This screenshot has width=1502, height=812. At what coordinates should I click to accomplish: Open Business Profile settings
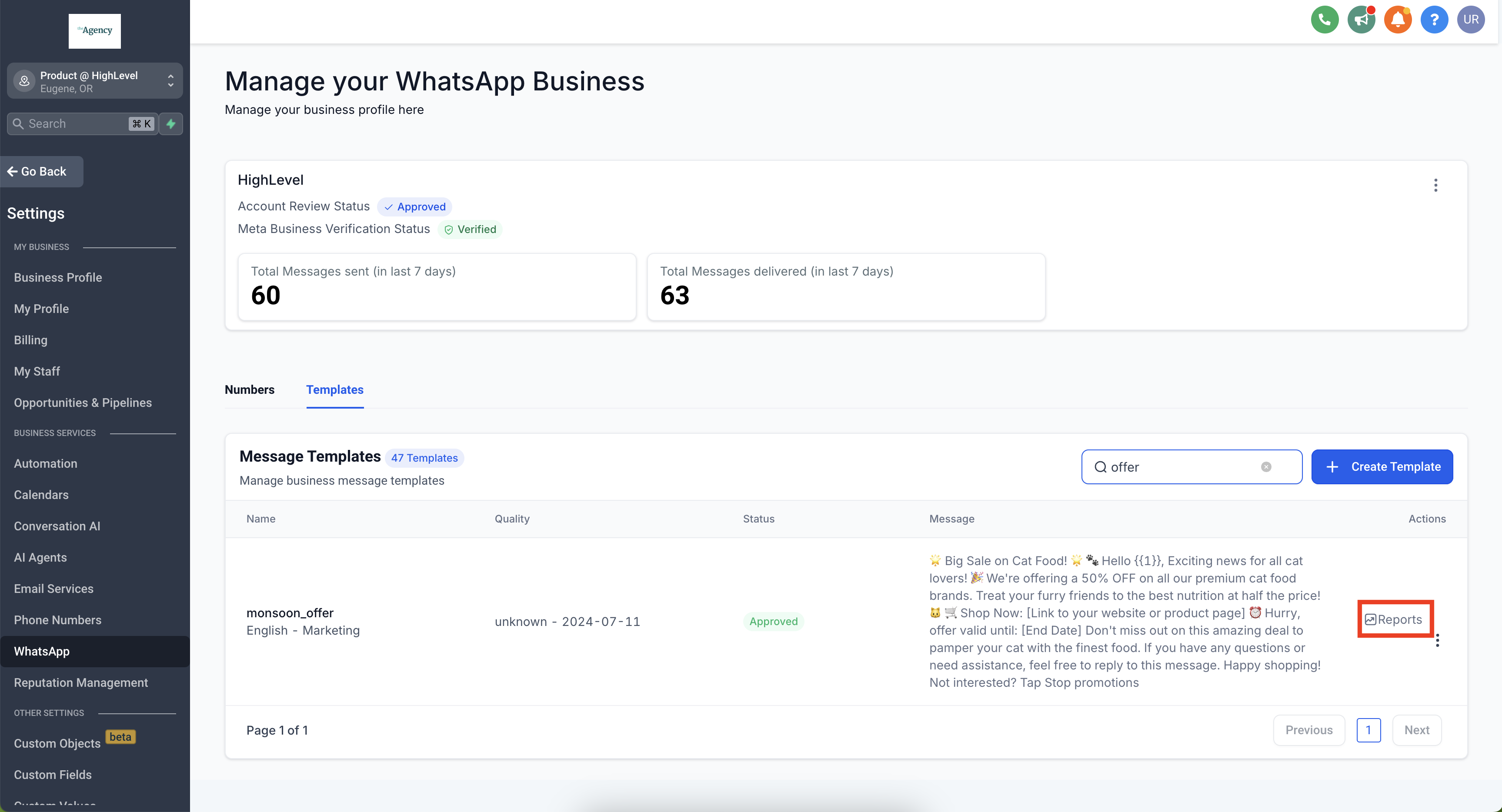point(58,277)
